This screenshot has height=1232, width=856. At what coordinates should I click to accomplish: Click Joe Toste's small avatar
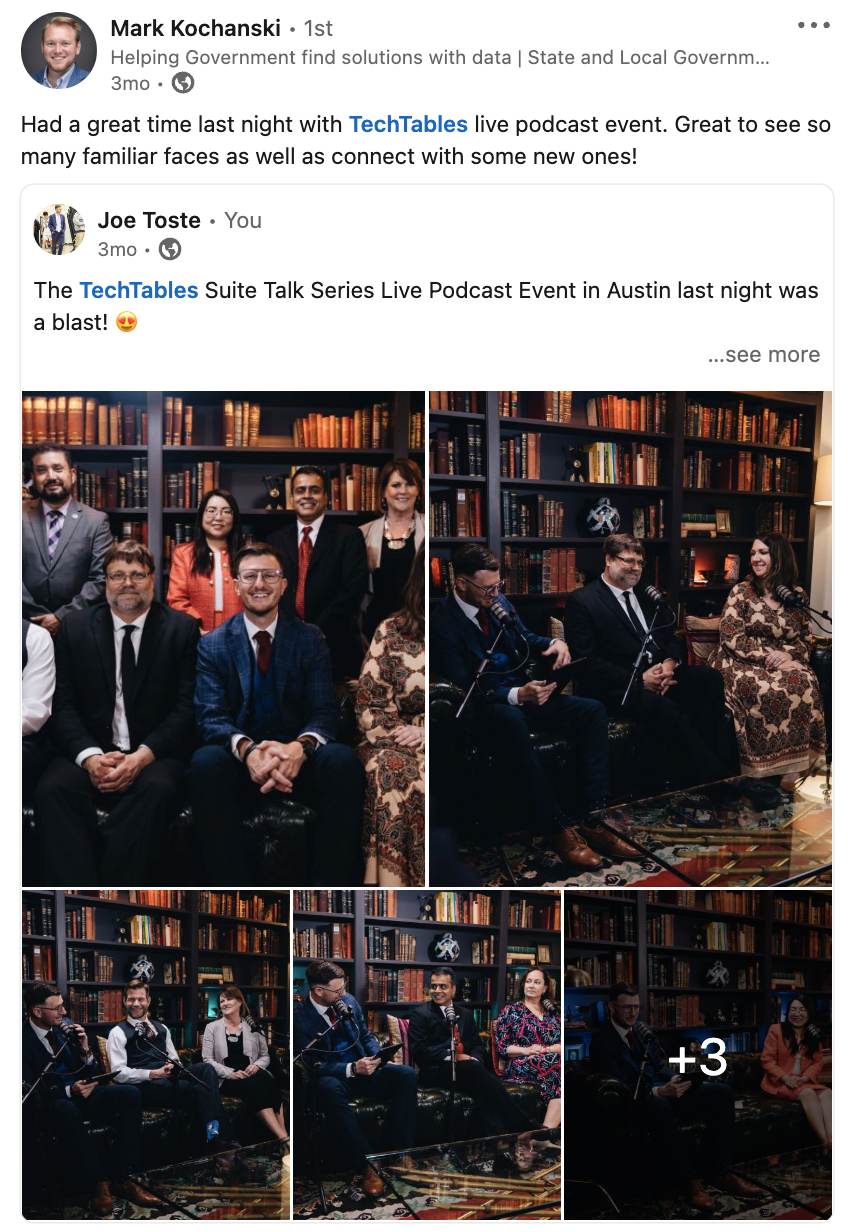[x=59, y=231]
